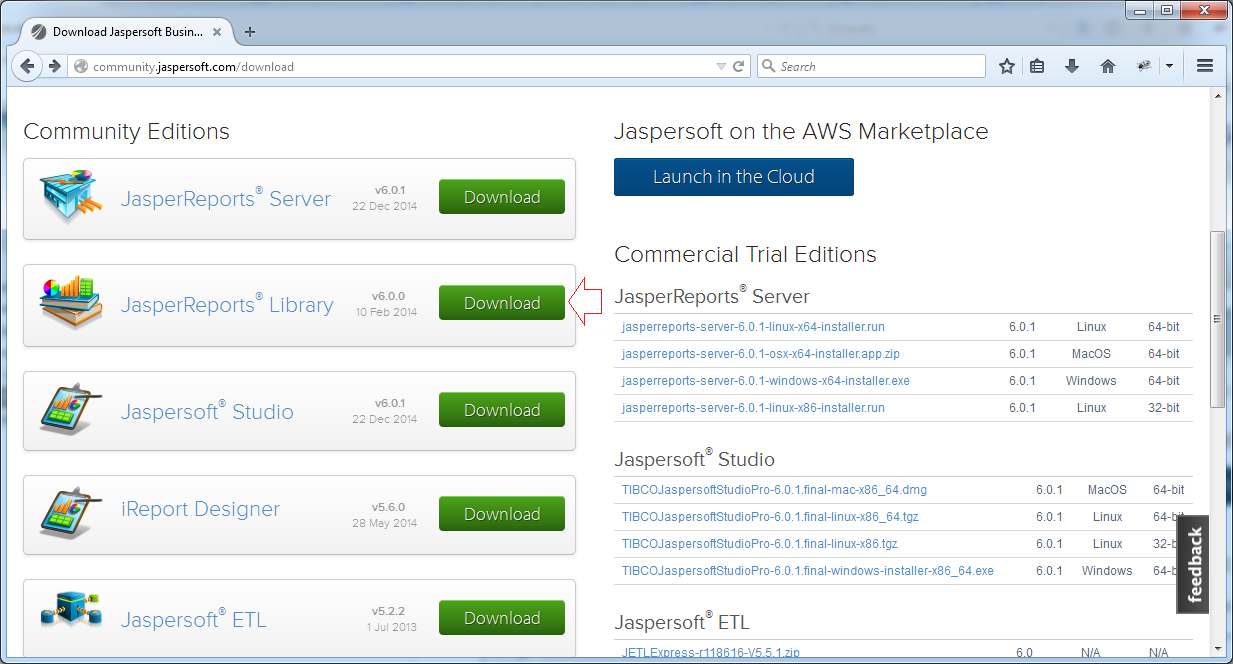Click the Launch in the Cloud button
The width and height of the screenshot is (1233, 664).
pyautogui.click(x=733, y=176)
